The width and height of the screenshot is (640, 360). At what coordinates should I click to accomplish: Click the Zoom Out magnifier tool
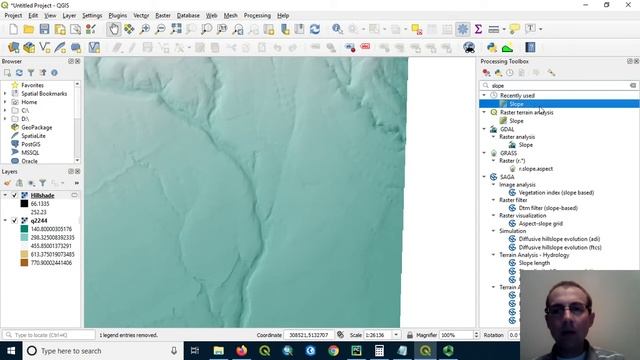(160, 29)
